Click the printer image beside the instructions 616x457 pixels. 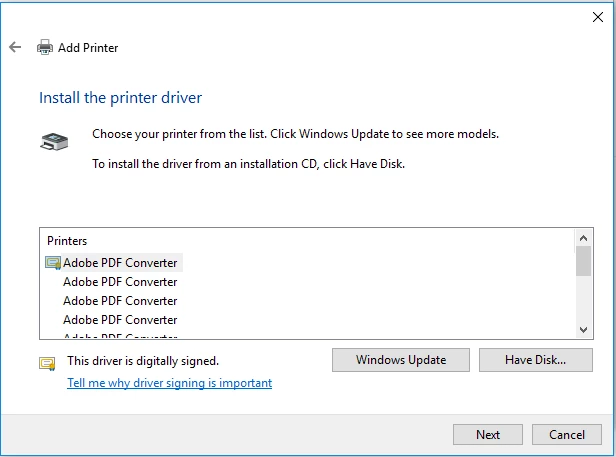[54, 141]
